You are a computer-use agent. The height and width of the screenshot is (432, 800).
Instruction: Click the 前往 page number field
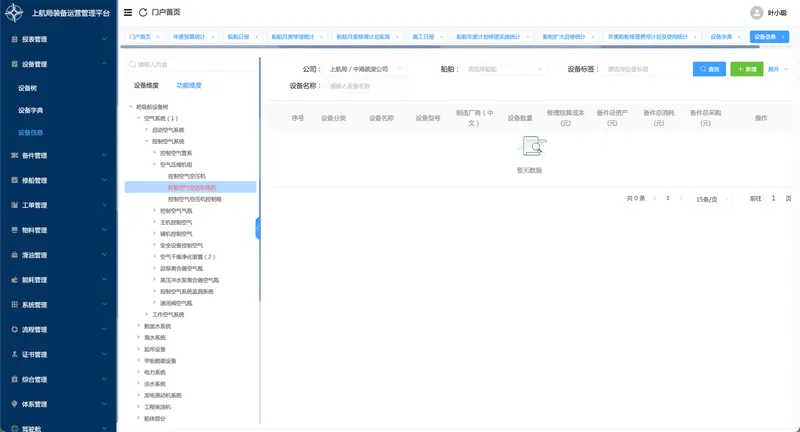pyautogui.click(x=773, y=198)
